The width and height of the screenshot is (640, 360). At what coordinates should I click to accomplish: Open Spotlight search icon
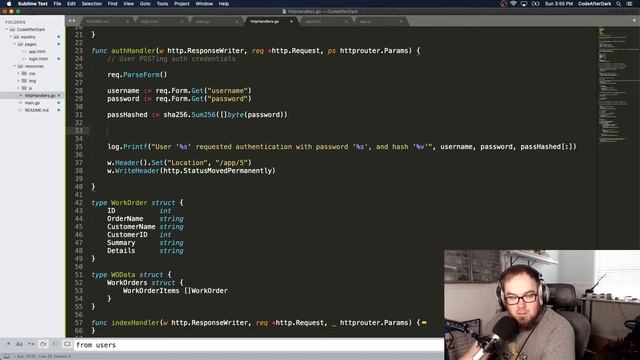coord(619,4)
